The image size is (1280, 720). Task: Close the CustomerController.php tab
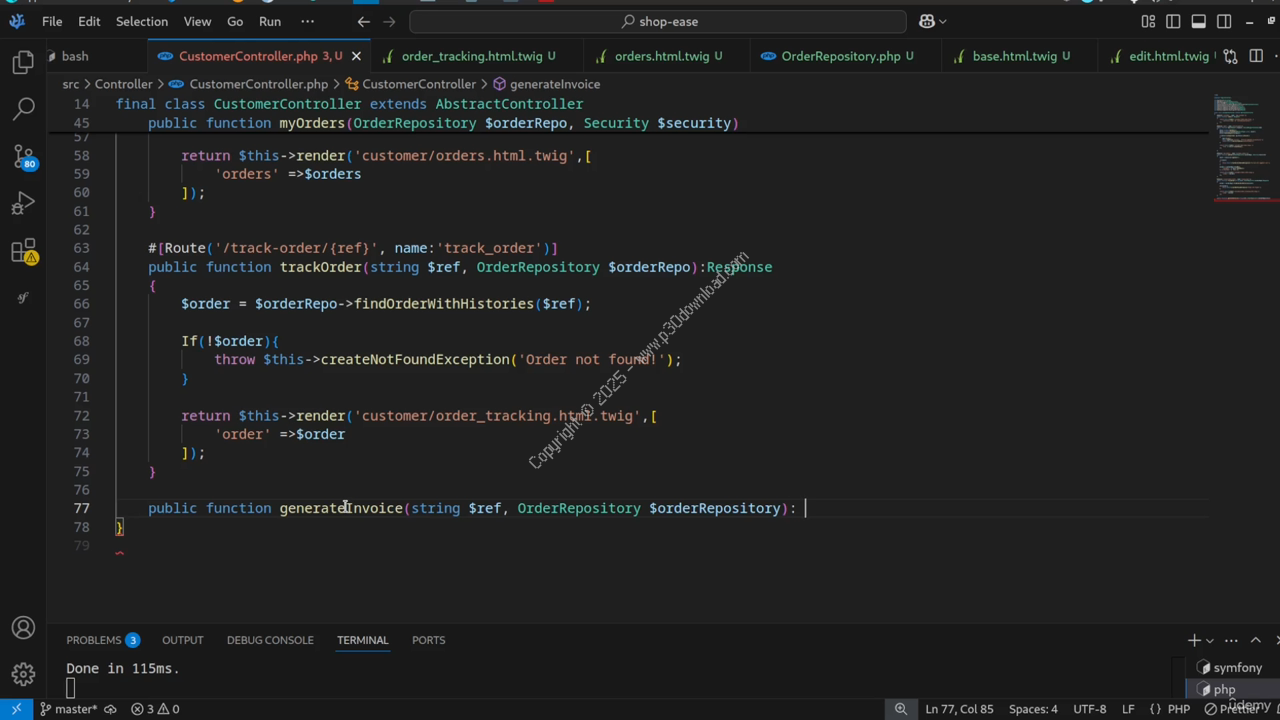356,56
